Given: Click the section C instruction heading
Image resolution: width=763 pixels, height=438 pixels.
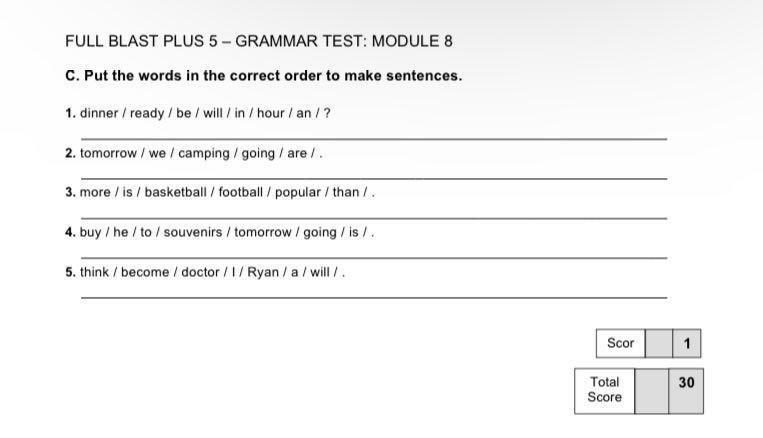Looking at the screenshot, I should tap(263, 76).
